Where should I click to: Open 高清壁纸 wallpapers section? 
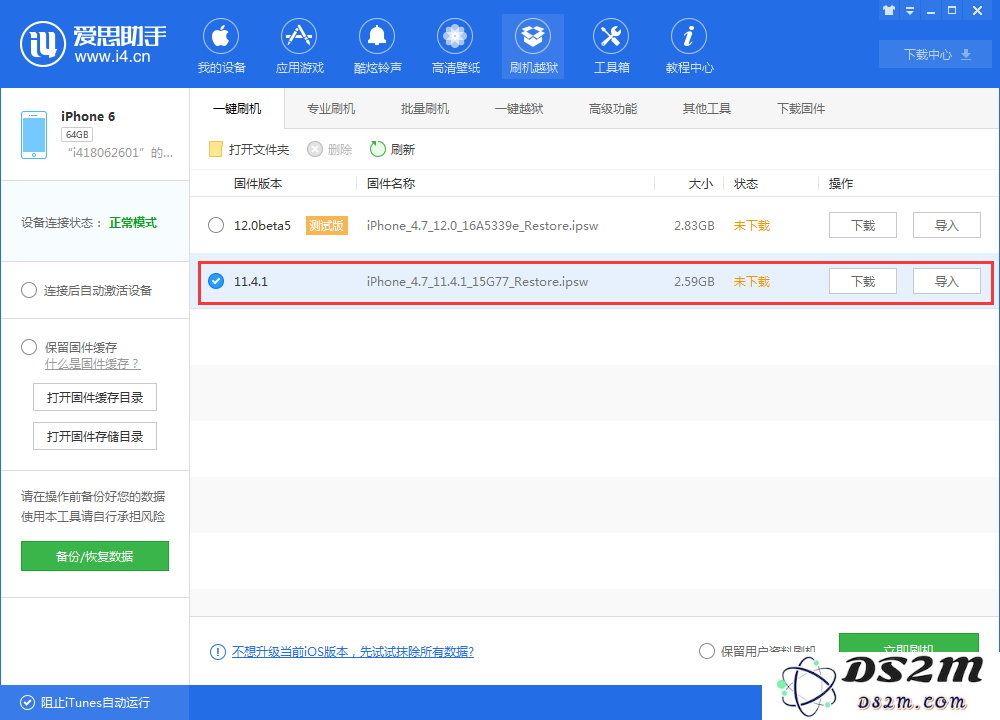tap(455, 46)
